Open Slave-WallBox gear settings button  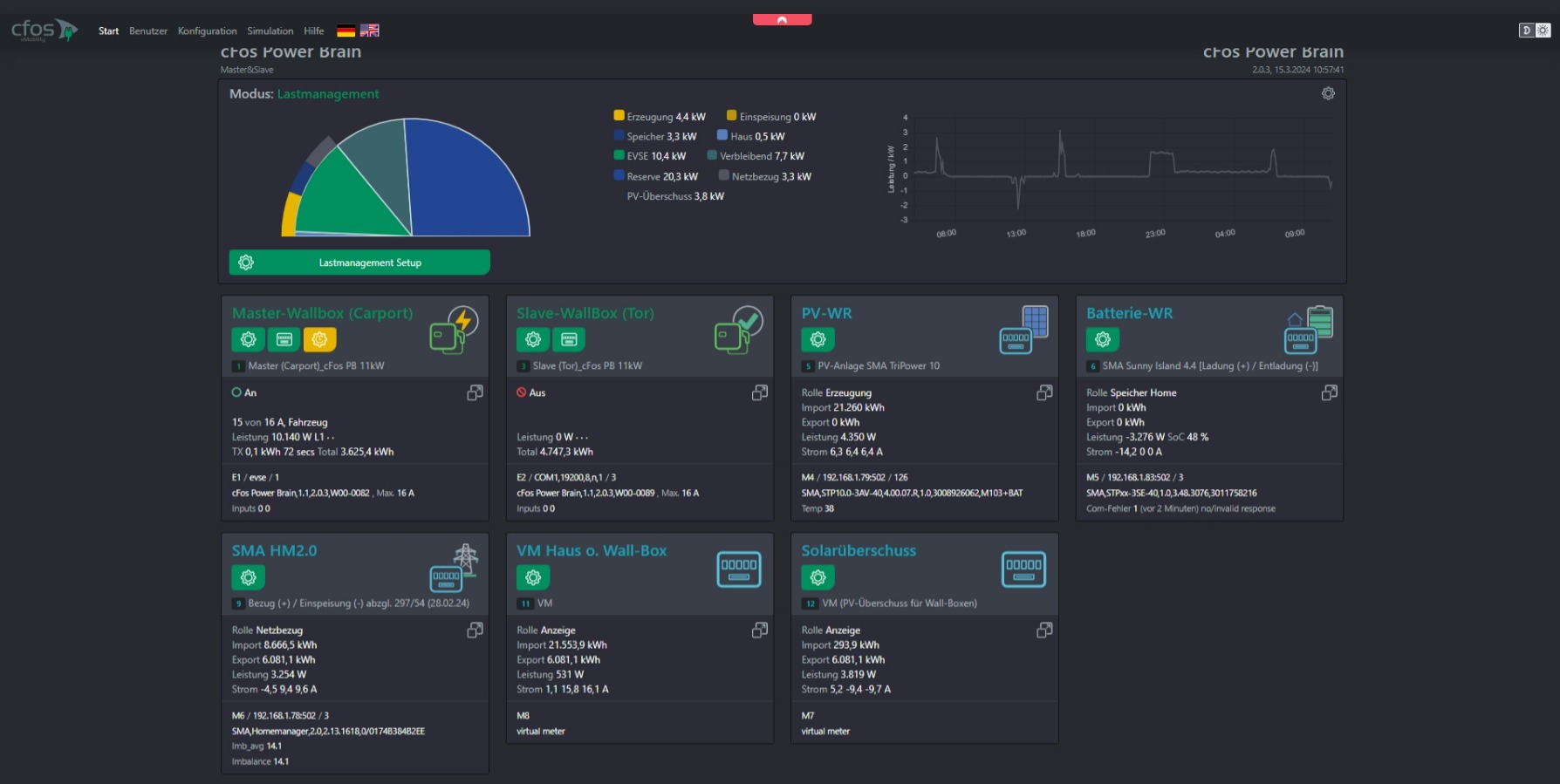coord(533,339)
